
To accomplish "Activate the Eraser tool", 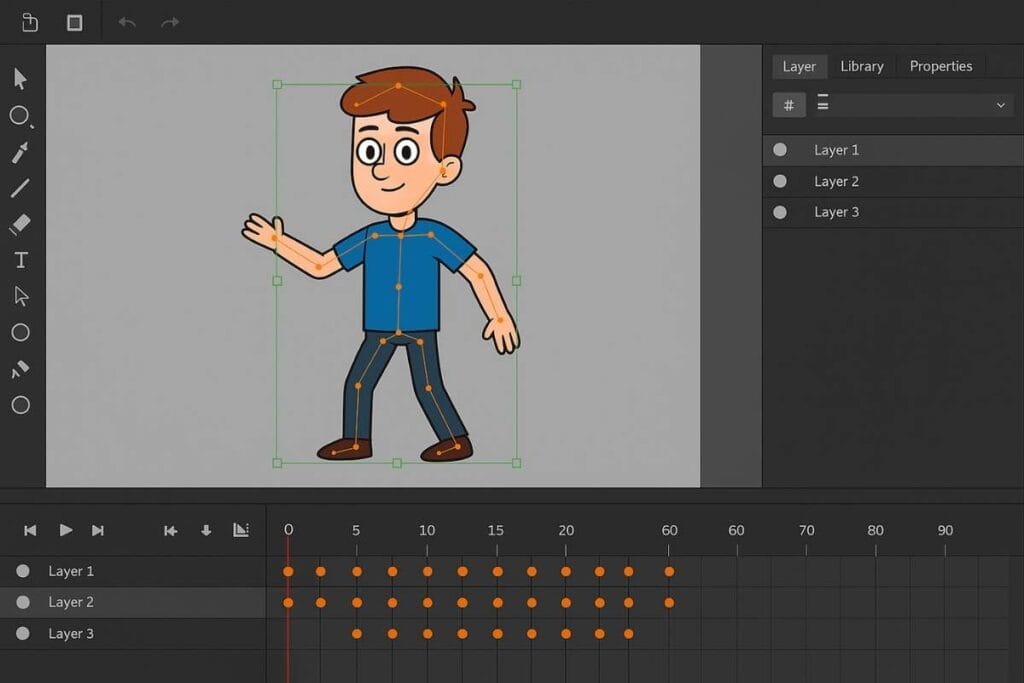I will [x=20, y=224].
